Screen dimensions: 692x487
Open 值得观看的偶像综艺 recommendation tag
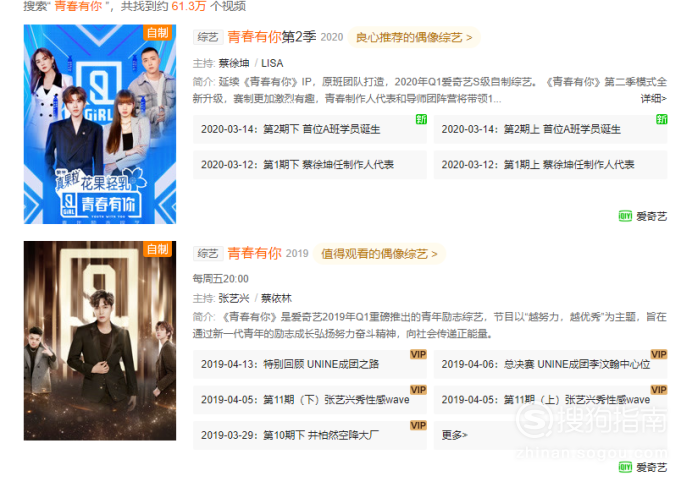coord(380,254)
